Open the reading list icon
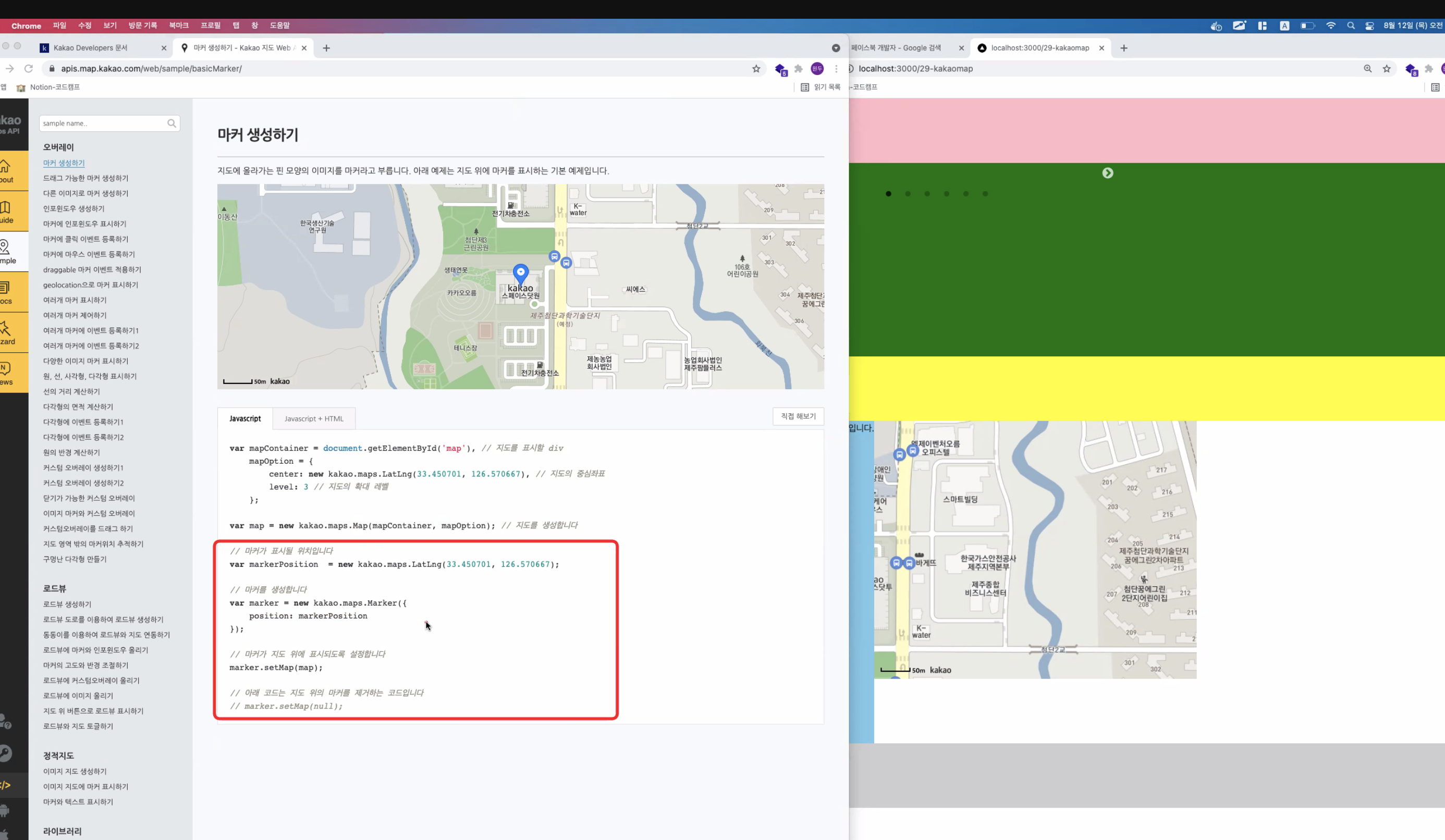 point(805,87)
